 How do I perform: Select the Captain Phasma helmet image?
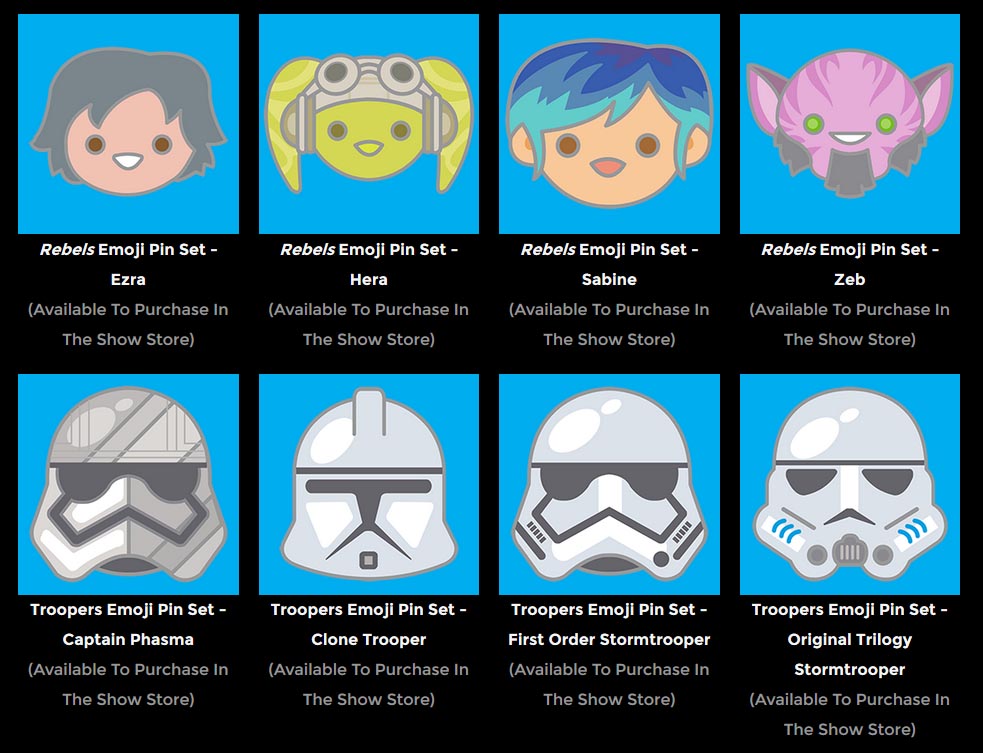129,484
